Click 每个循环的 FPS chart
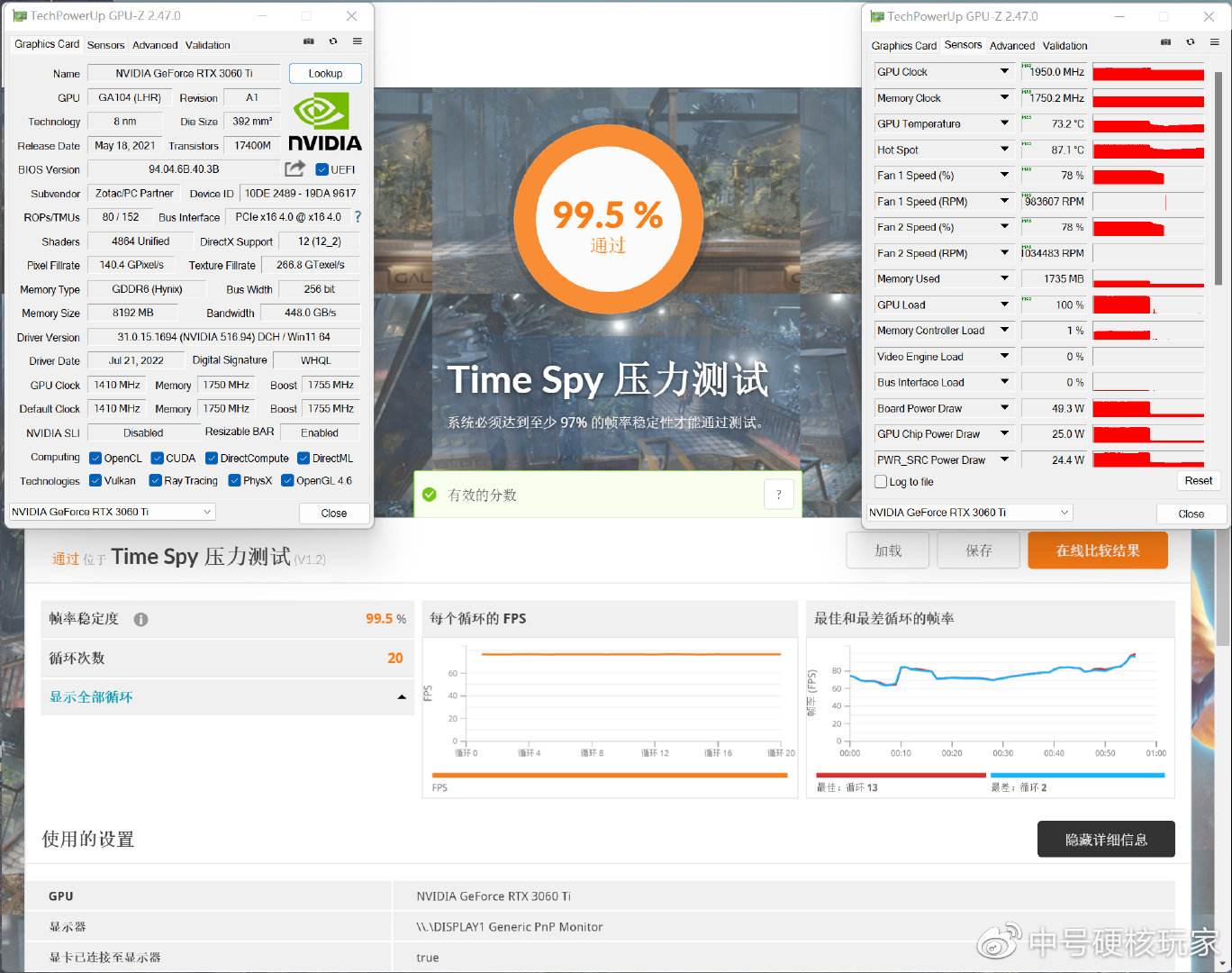 (610, 717)
